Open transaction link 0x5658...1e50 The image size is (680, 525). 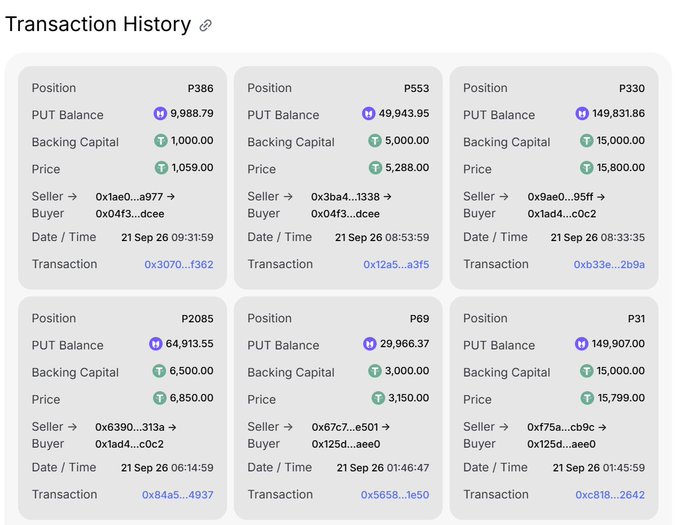(395, 495)
